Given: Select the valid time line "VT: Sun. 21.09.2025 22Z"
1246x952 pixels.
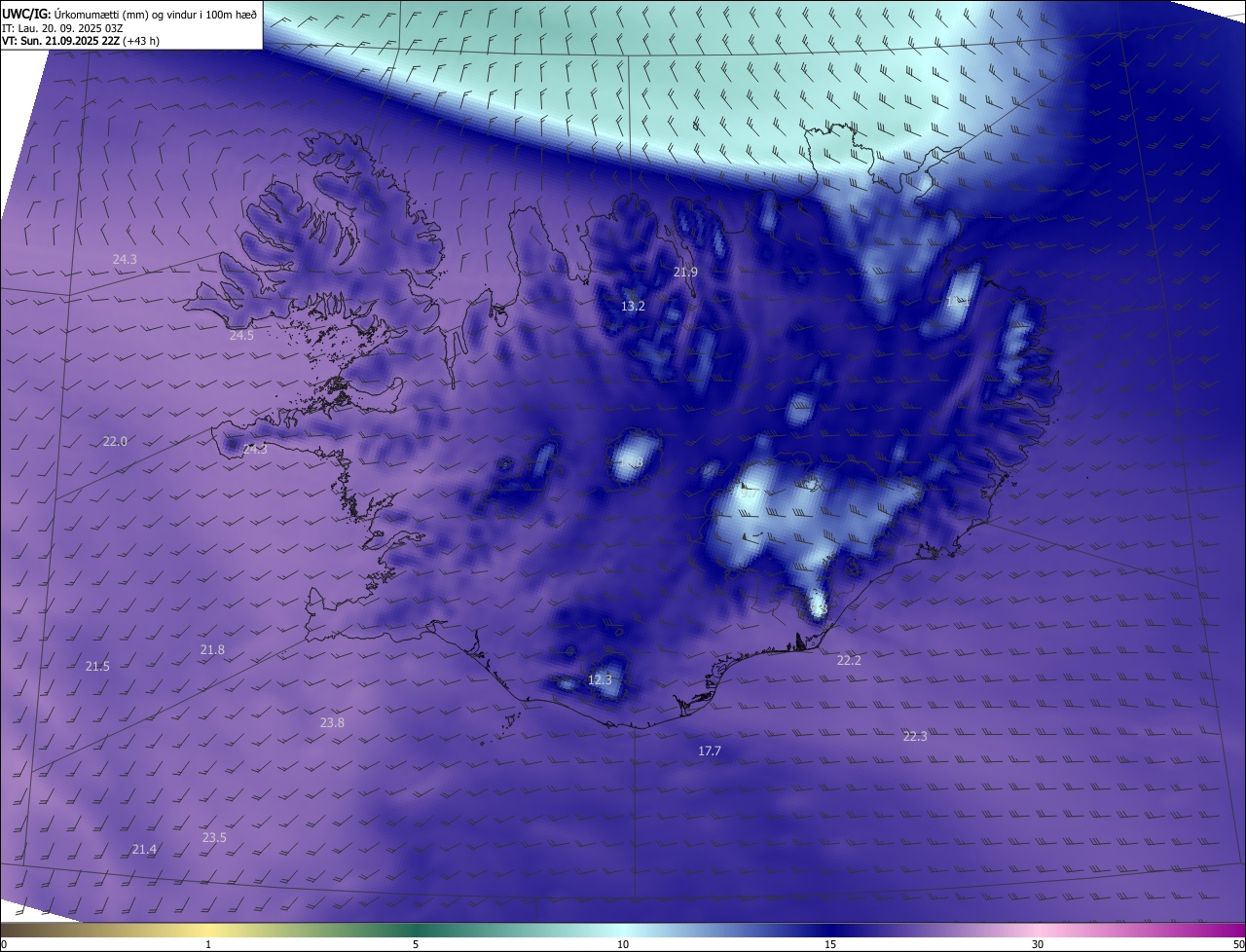Looking at the screenshot, I should [x=59, y=41].
